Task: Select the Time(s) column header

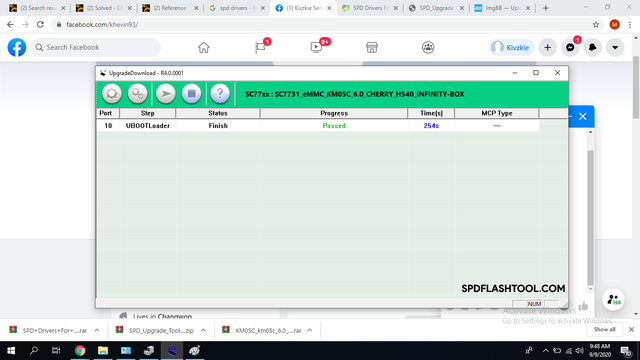Action: [x=431, y=113]
